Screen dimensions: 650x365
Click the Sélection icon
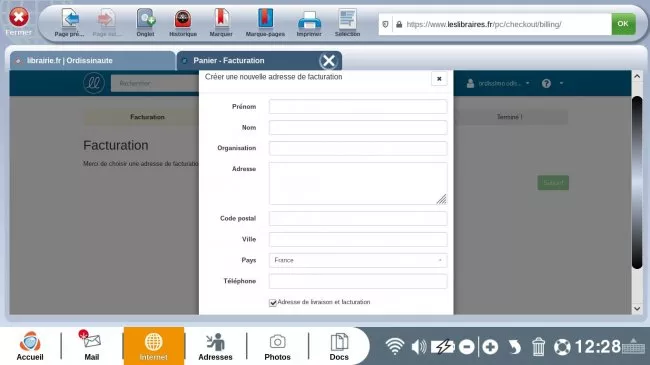point(347,19)
